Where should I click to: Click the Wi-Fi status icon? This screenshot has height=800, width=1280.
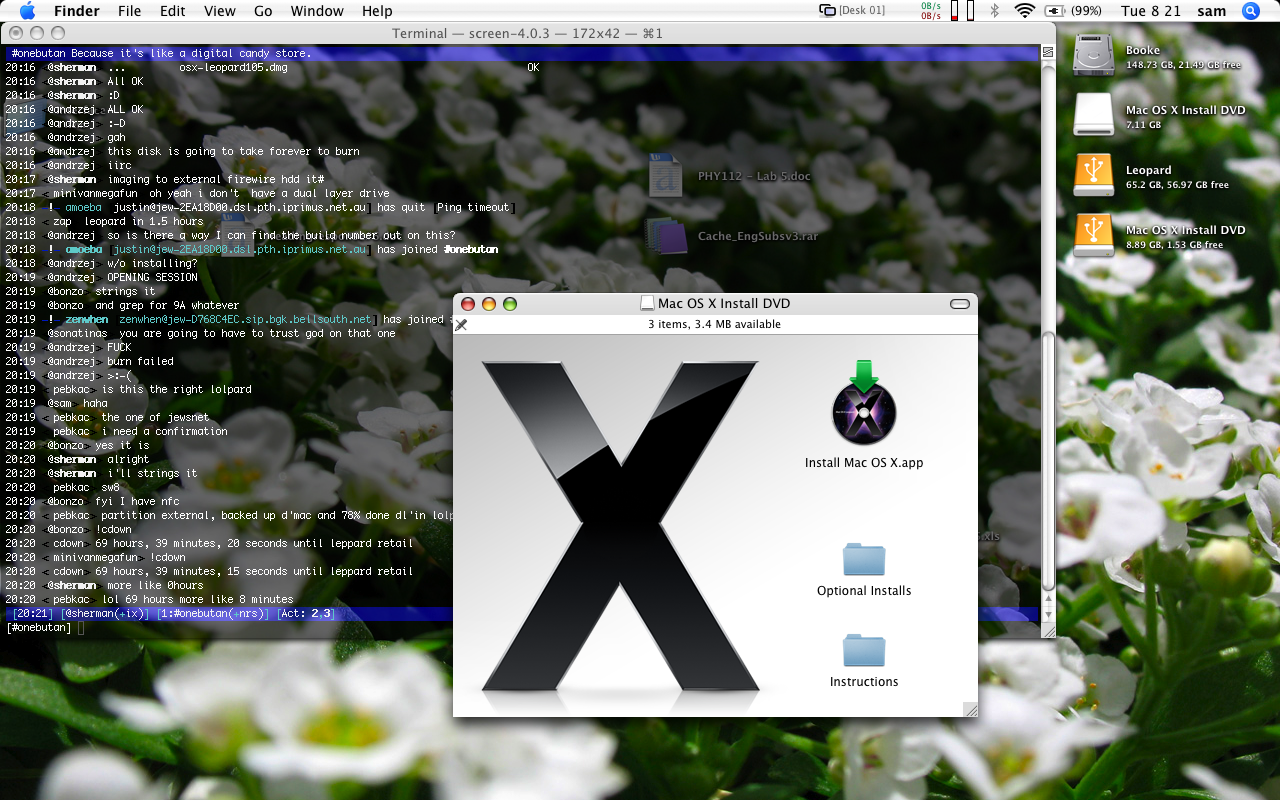[x=1024, y=11]
